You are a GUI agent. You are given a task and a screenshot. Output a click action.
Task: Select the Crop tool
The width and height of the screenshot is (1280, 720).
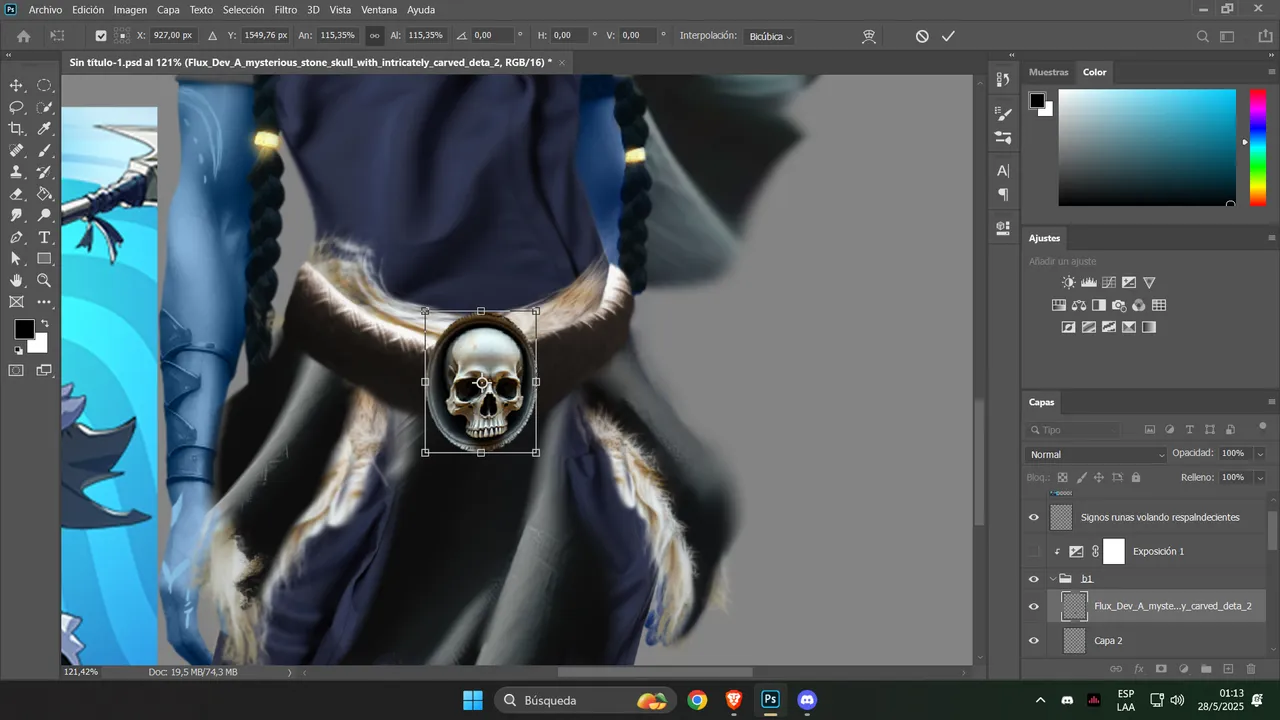[x=16, y=129]
